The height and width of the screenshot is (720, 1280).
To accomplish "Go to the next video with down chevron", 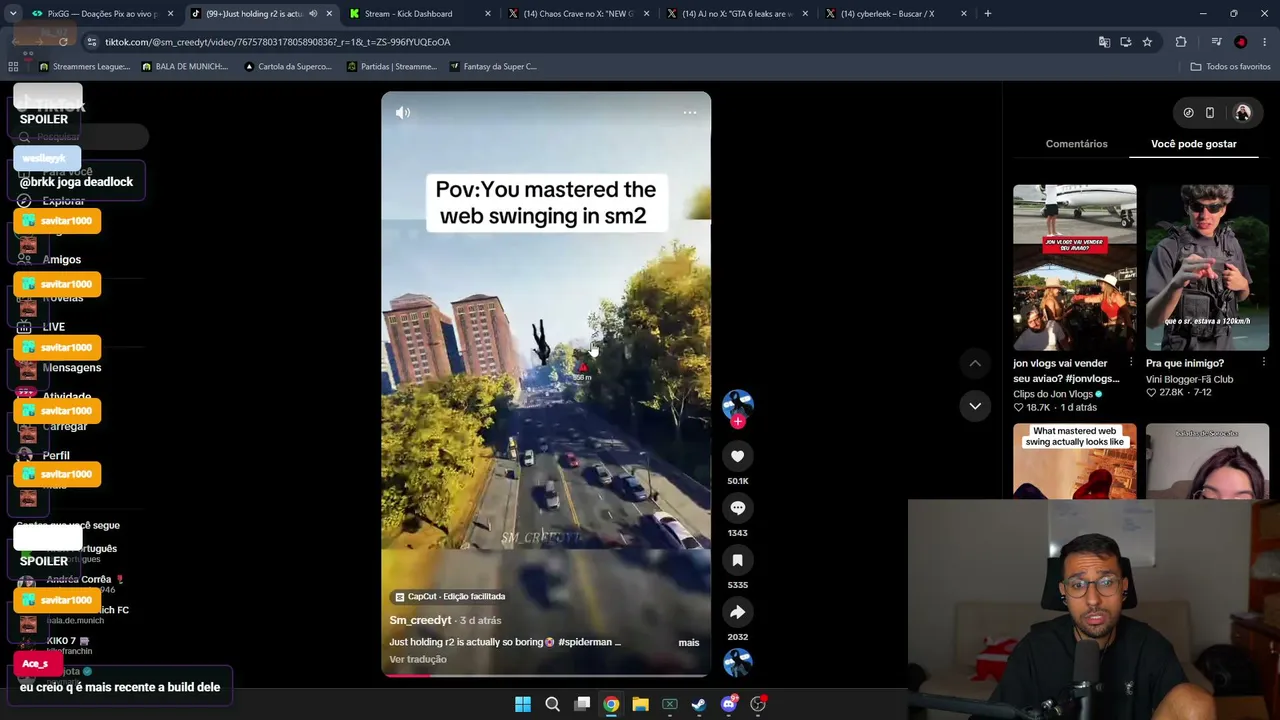I will (975, 406).
